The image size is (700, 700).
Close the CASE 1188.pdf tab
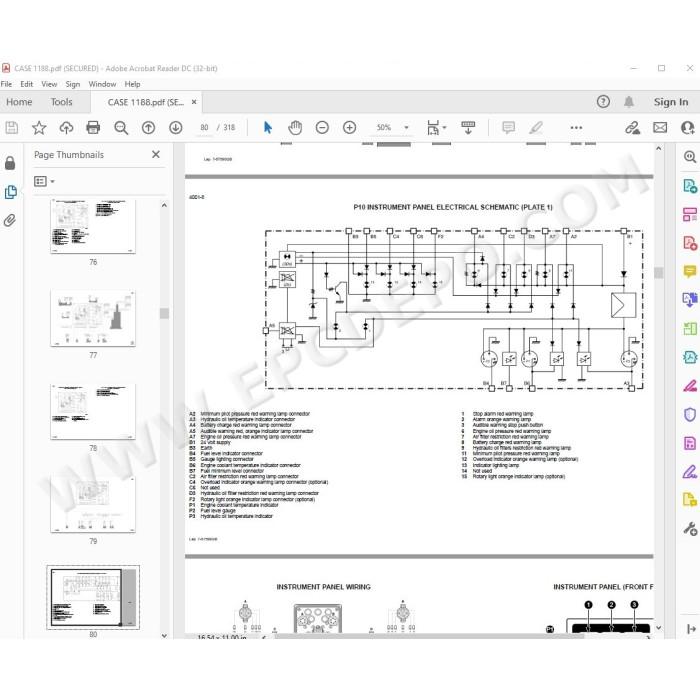click(x=194, y=102)
